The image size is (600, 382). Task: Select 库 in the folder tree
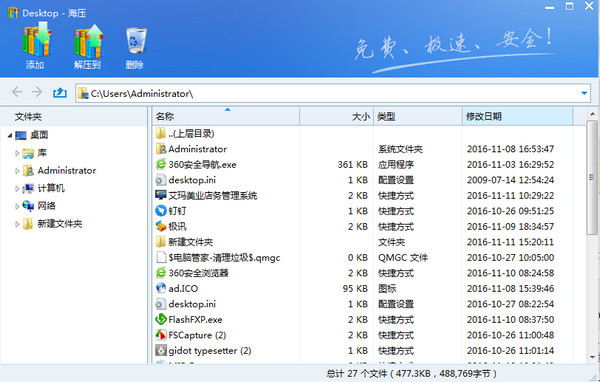pos(42,153)
